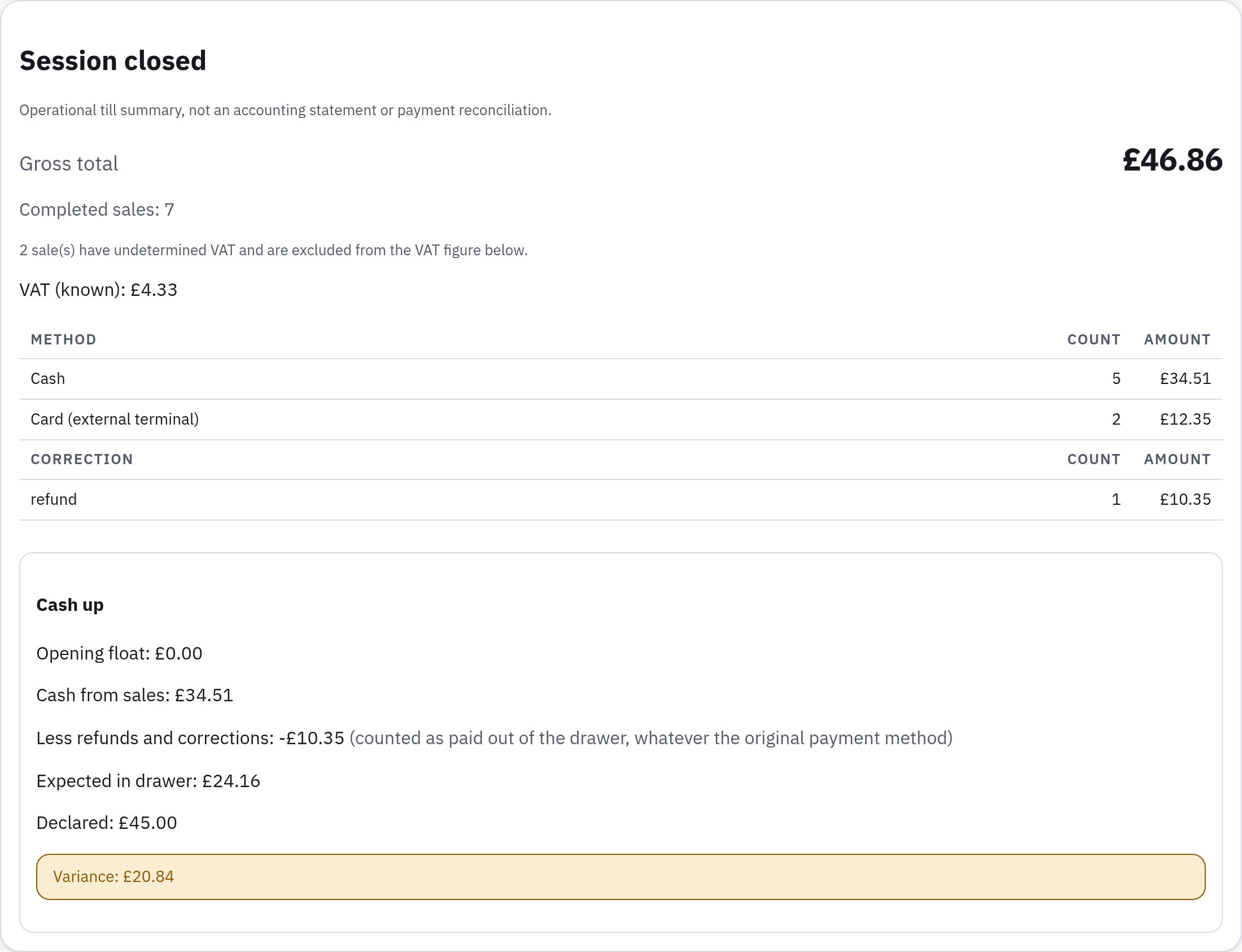Click the 'paid out of the drawer' note
This screenshot has height=952, width=1242.
point(651,739)
